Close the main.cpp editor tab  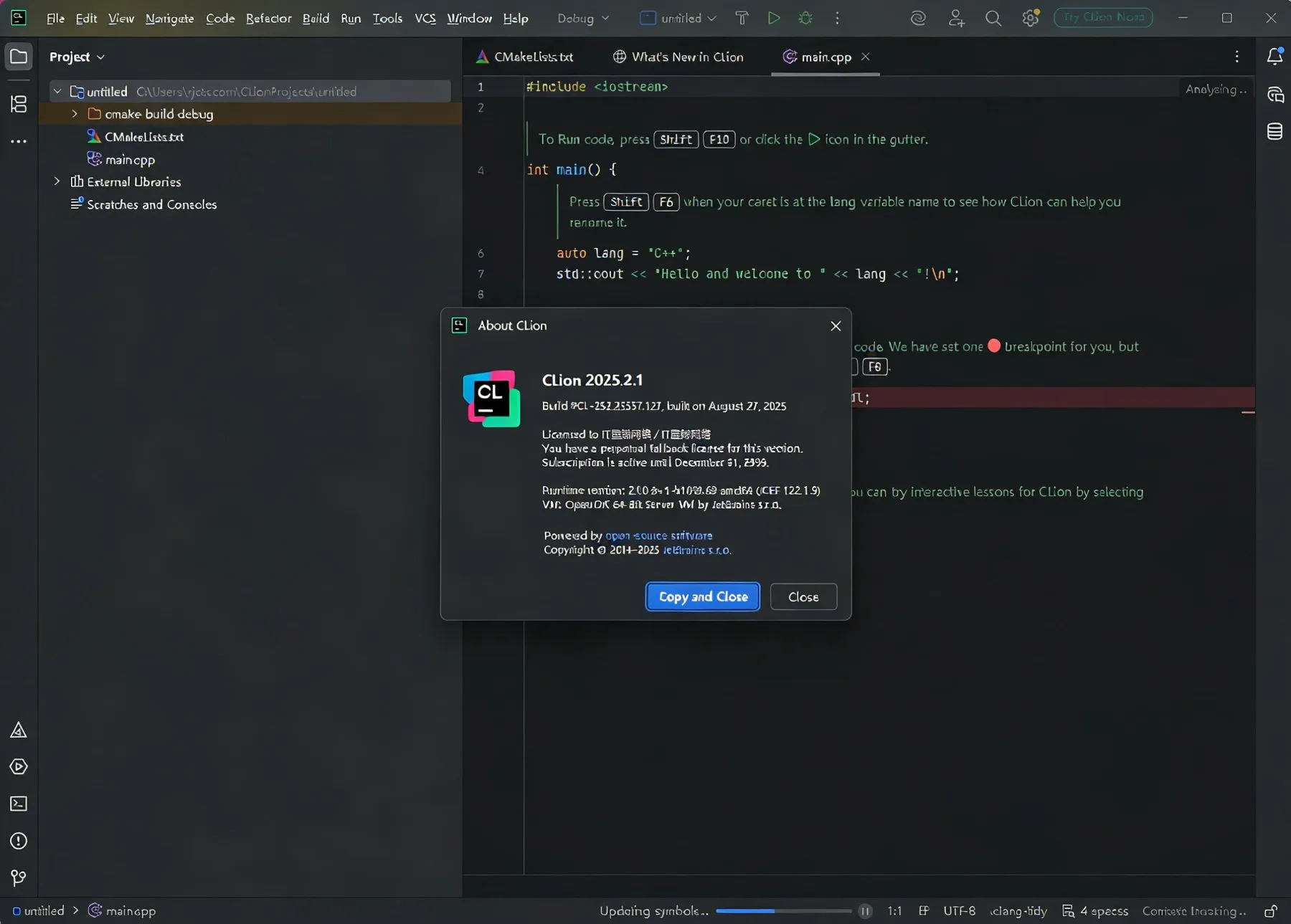click(x=866, y=57)
